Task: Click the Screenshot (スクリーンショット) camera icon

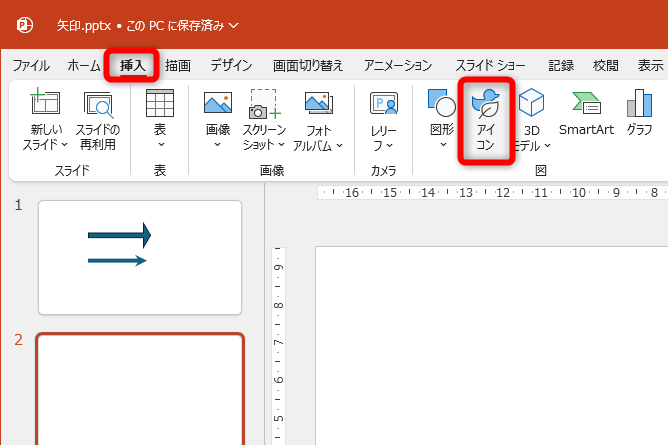Action: (x=264, y=104)
